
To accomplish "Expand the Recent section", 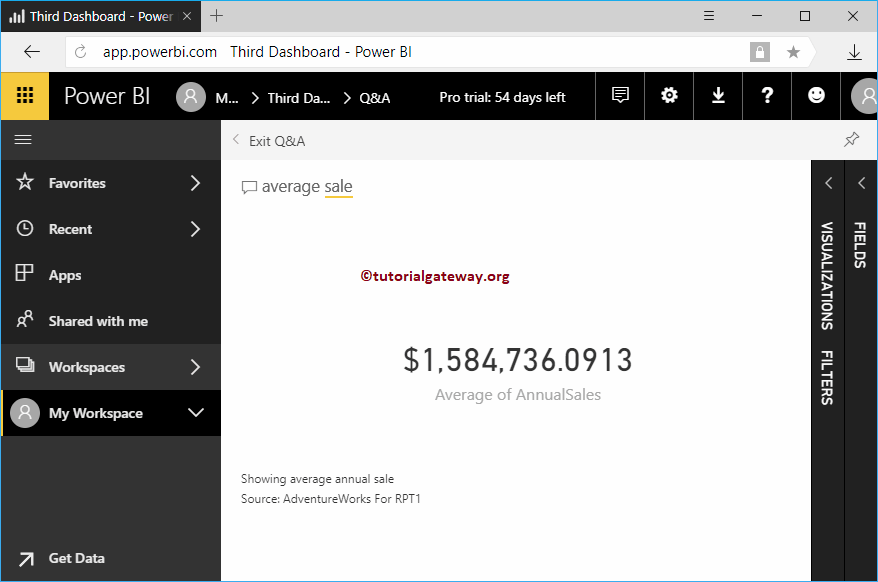I will point(196,229).
